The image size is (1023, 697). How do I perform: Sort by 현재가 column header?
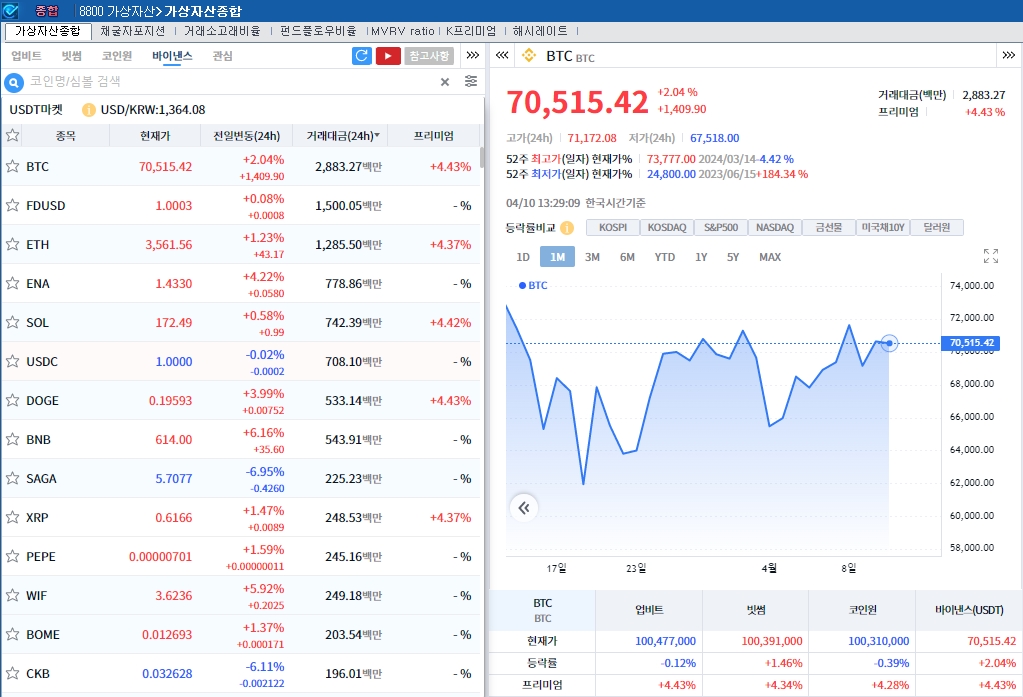[x=155, y=136]
